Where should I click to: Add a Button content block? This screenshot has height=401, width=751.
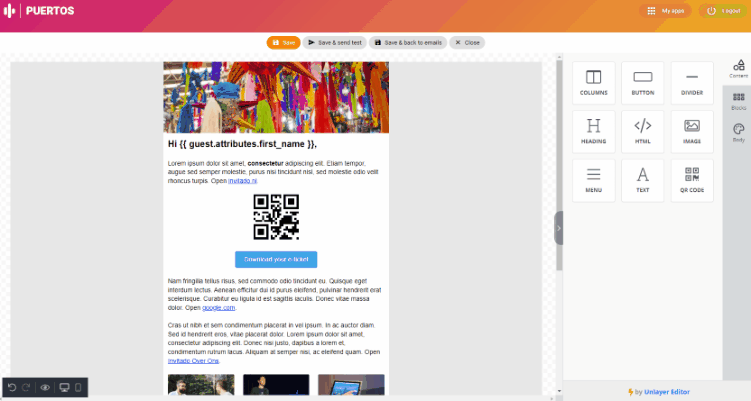[643, 83]
